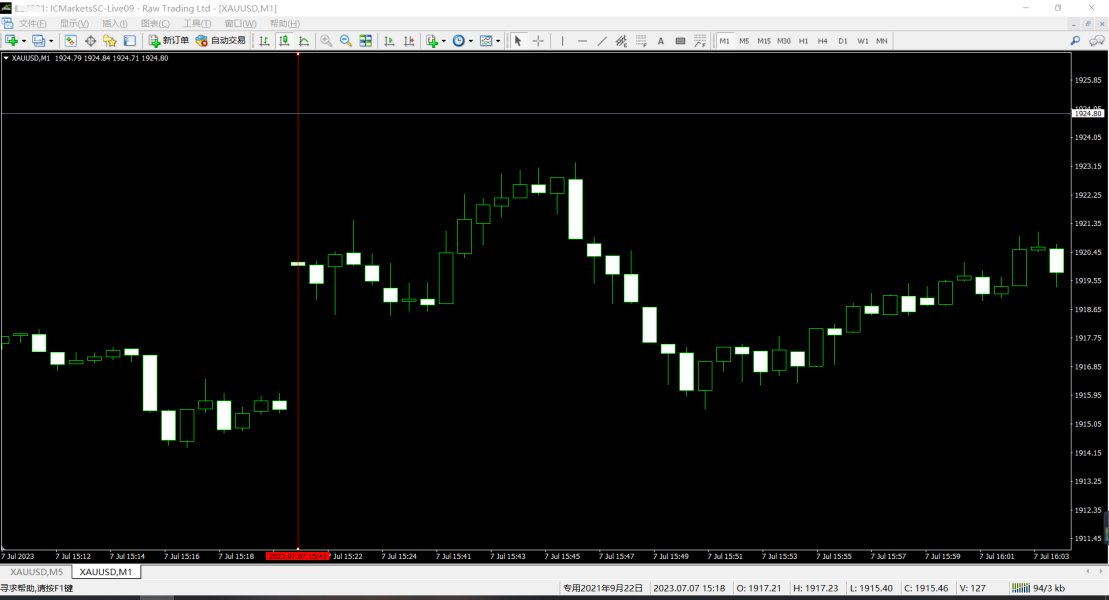Click the XAUUSD,M1 chart title triangle
The image size is (1109, 600).
(x=6, y=58)
